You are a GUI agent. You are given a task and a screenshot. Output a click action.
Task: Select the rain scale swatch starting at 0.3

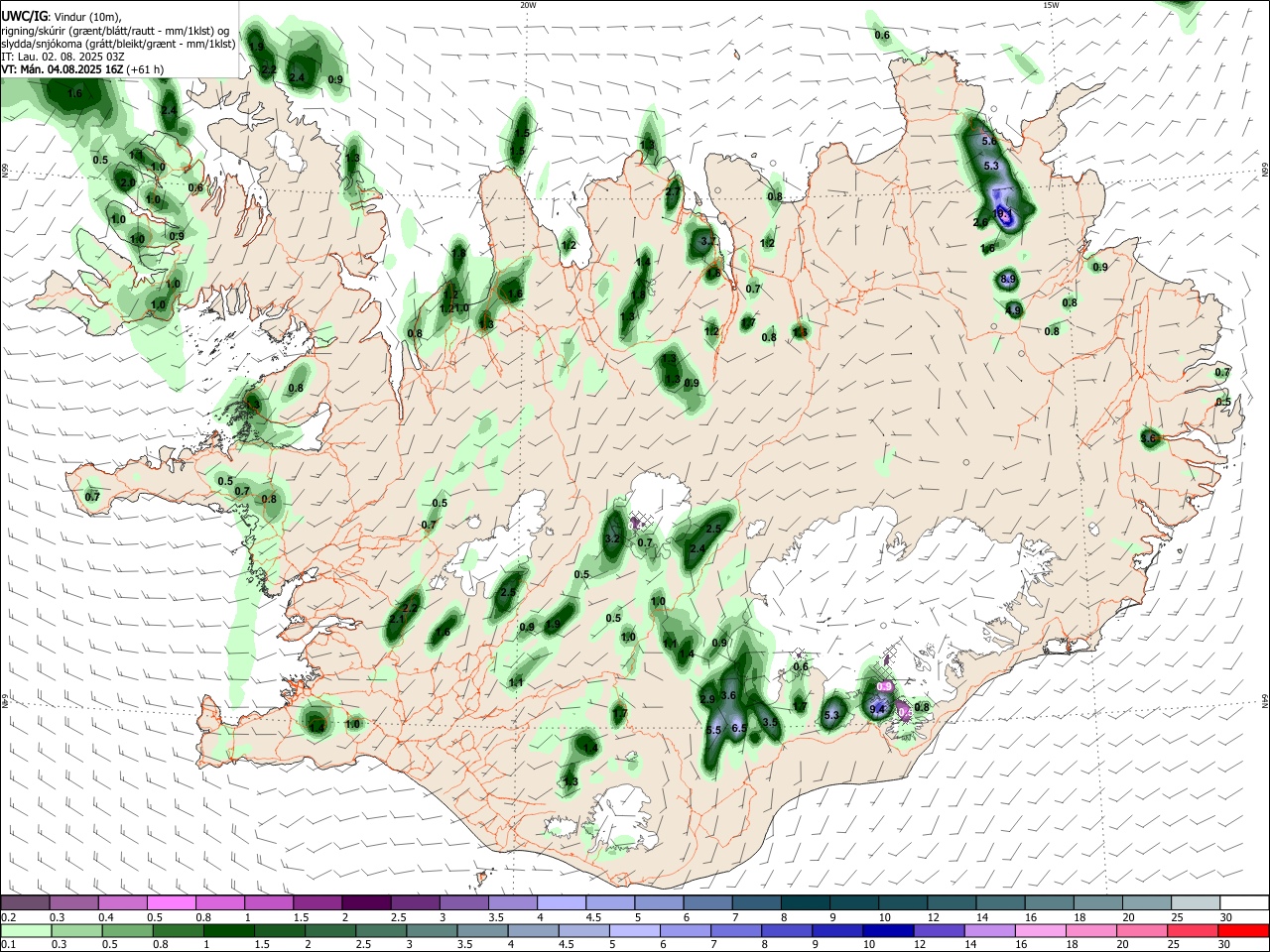77,930
